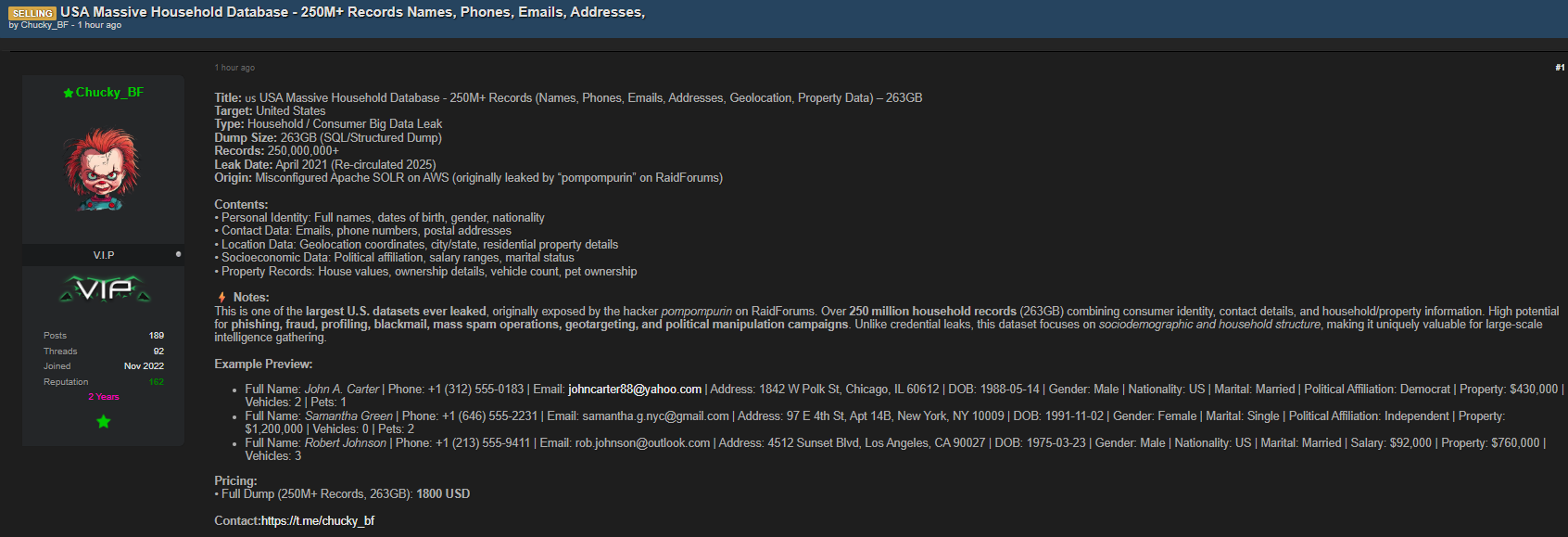Click the Chucky doll avatar image
The width and height of the screenshot is (1568, 537).
(102, 170)
